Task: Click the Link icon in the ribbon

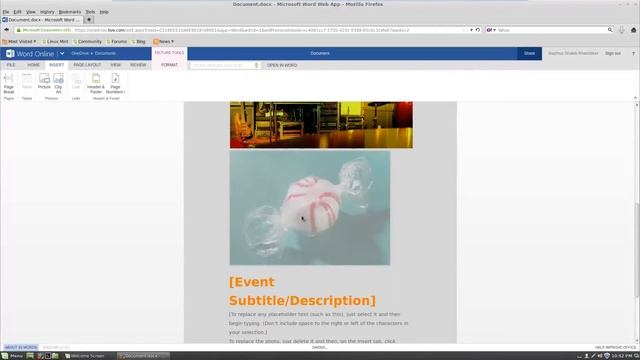Action: click(x=76, y=82)
